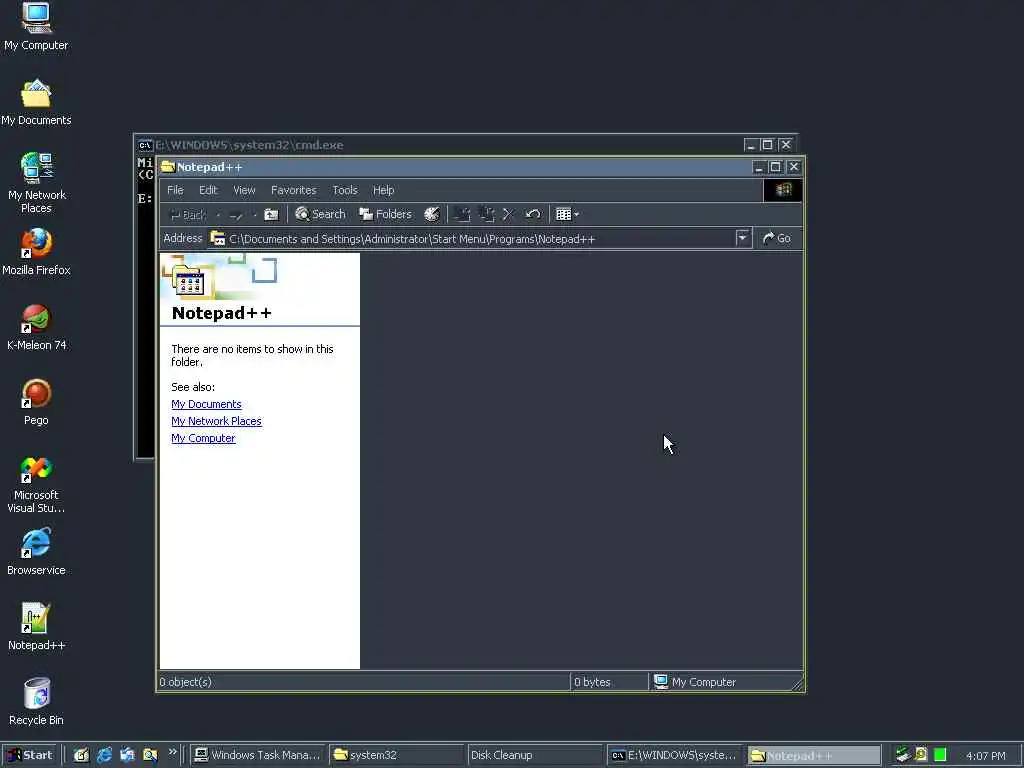Click Safely Remove Hardware tray icon
1024x768 pixels.
903,755
